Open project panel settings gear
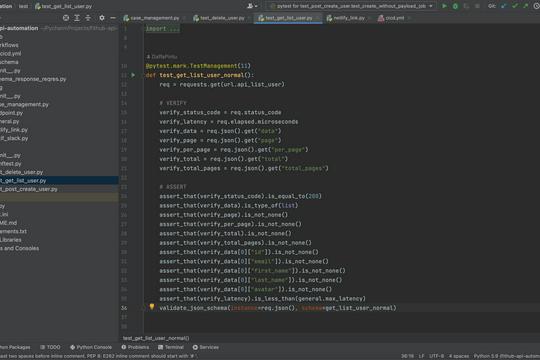Image resolution: width=540 pixels, height=360 pixels. pos(102,18)
